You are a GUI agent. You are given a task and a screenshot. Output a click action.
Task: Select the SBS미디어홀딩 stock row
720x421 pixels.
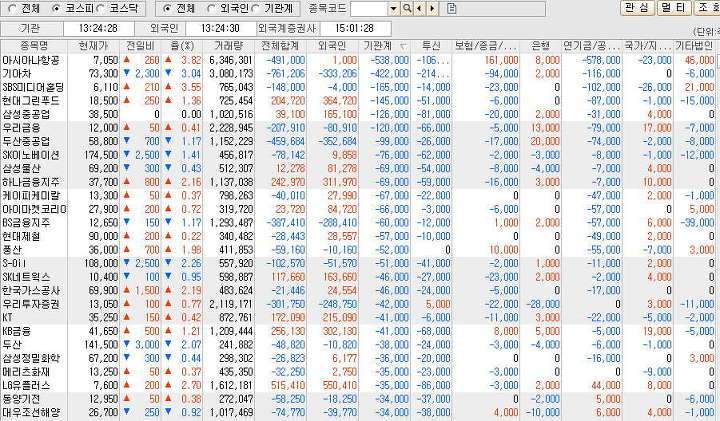coord(357,87)
